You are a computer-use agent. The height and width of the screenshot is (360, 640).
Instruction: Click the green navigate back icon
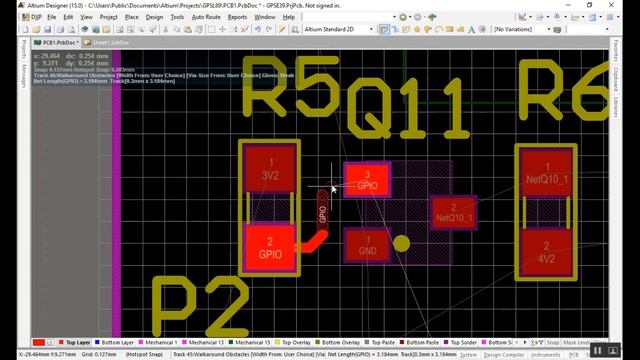[x=403, y=17]
